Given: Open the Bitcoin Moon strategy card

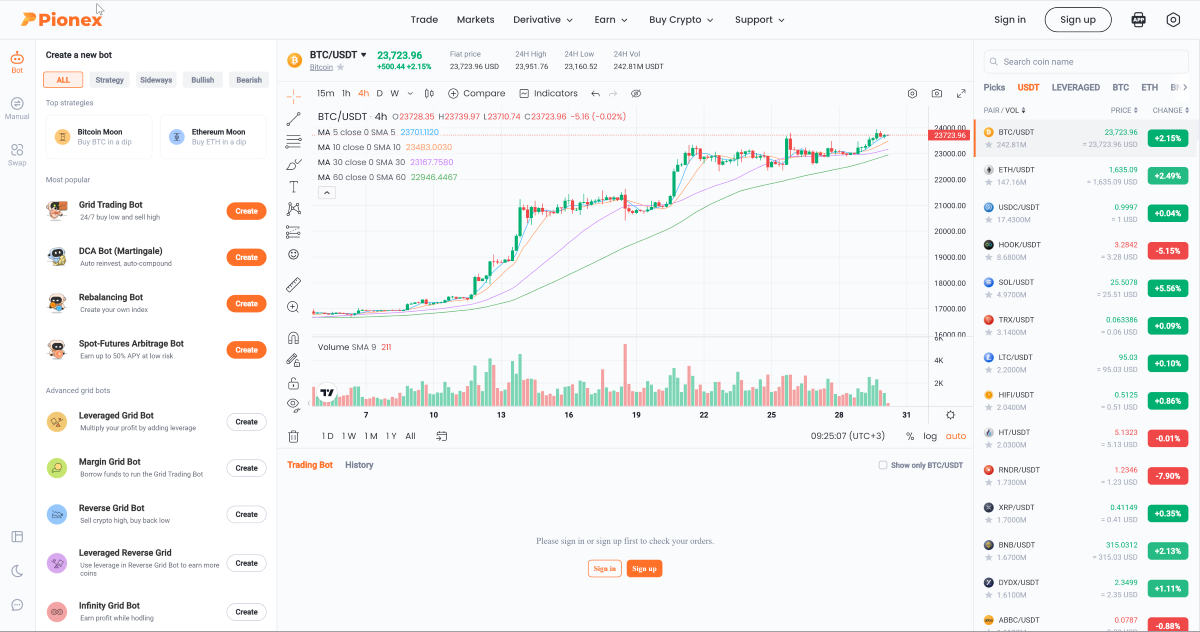Looking at the screenshot, I should tap(99, 136).
